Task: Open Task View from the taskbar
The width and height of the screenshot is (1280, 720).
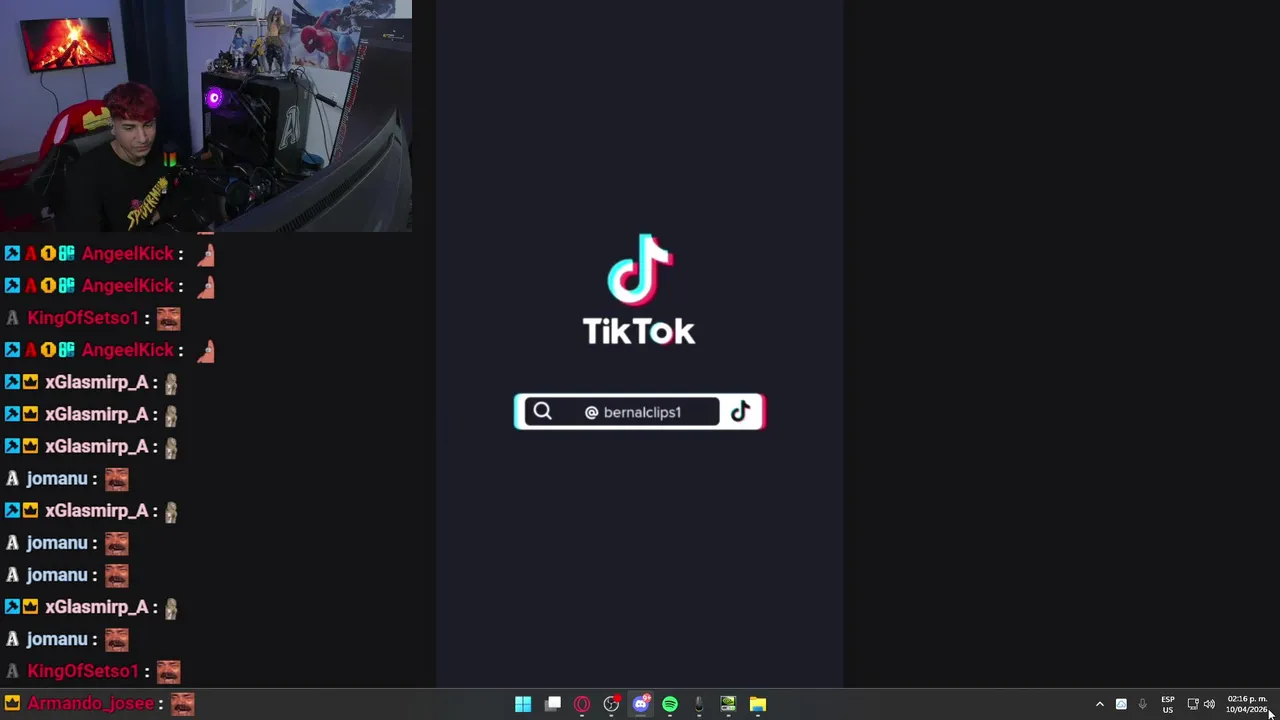Action: pyautogui.click(x=553, y=704)
